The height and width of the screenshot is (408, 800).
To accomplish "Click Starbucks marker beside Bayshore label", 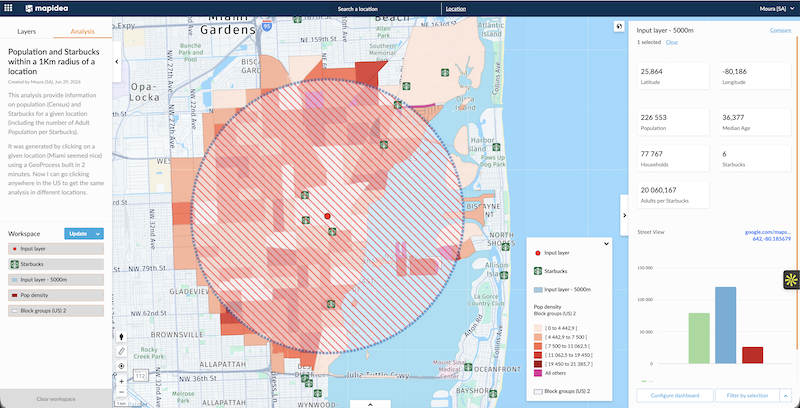I will pos(493,393).
